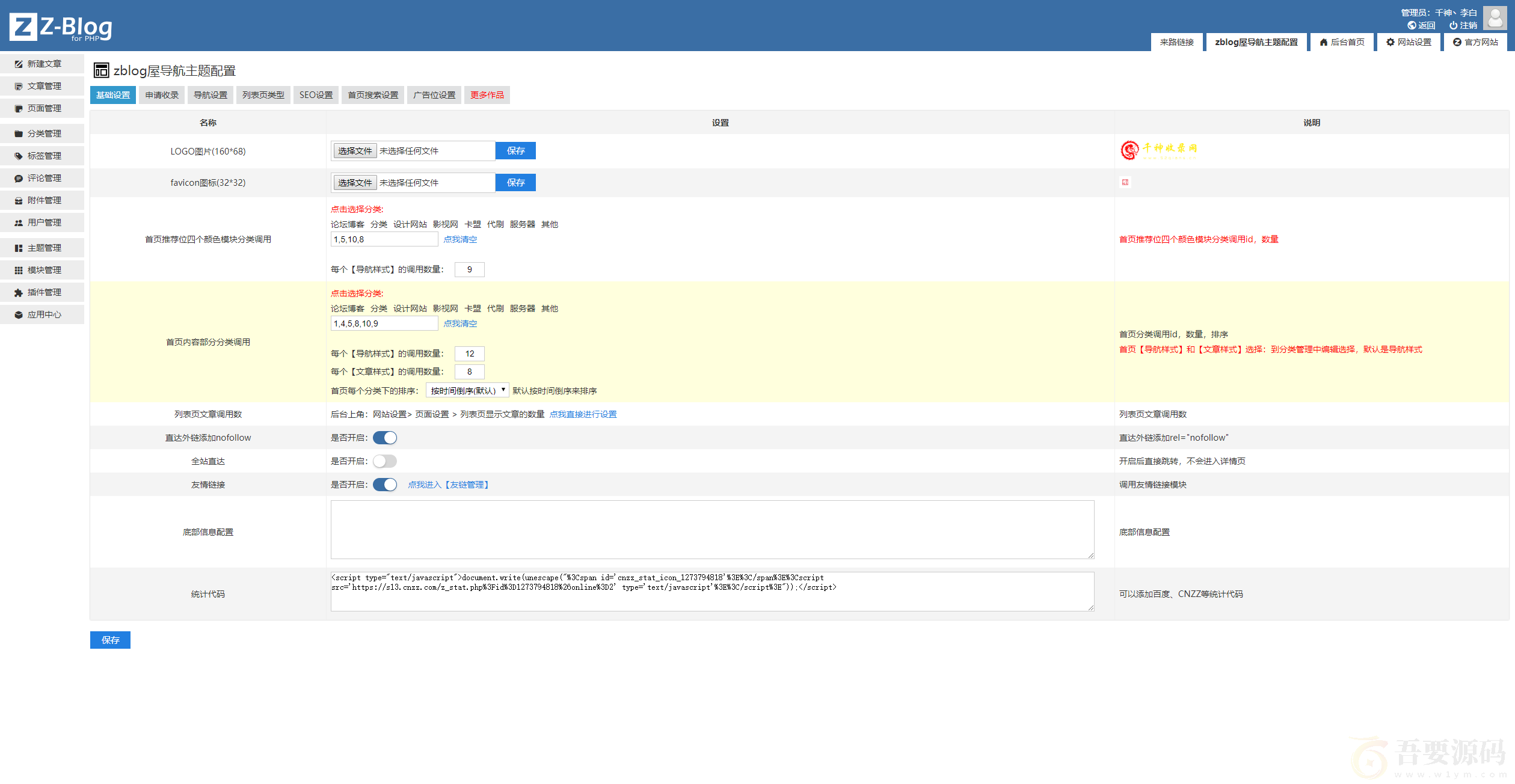Save the LOGO image upload
This screenshot has width=1515, height=784.
click(515, 151)
